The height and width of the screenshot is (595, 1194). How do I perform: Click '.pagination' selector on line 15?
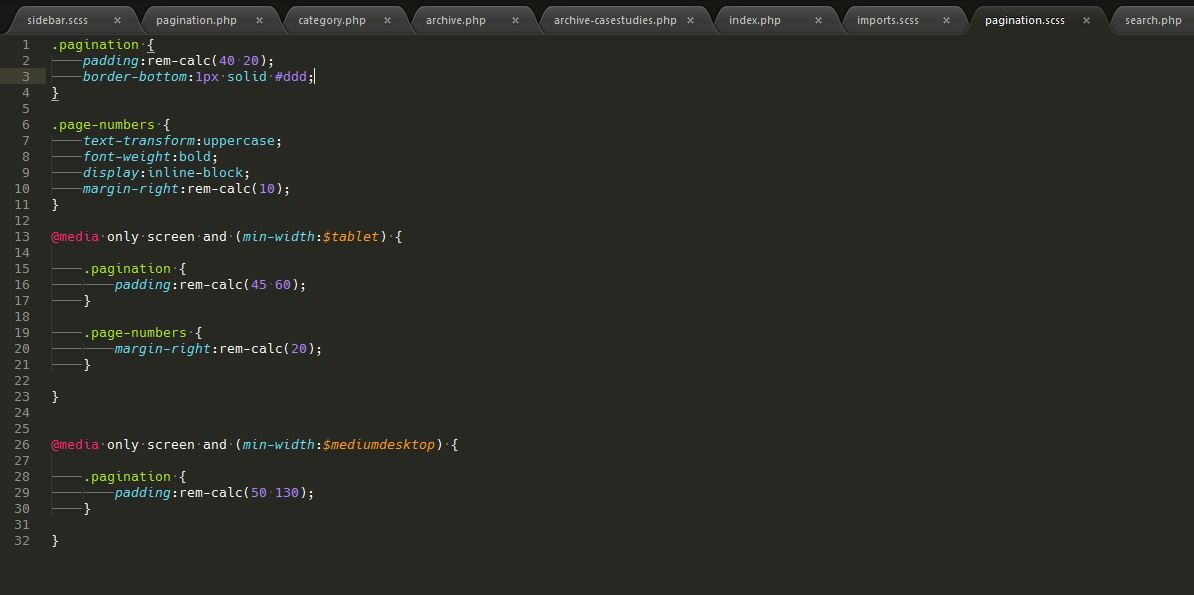pos(127,269)
